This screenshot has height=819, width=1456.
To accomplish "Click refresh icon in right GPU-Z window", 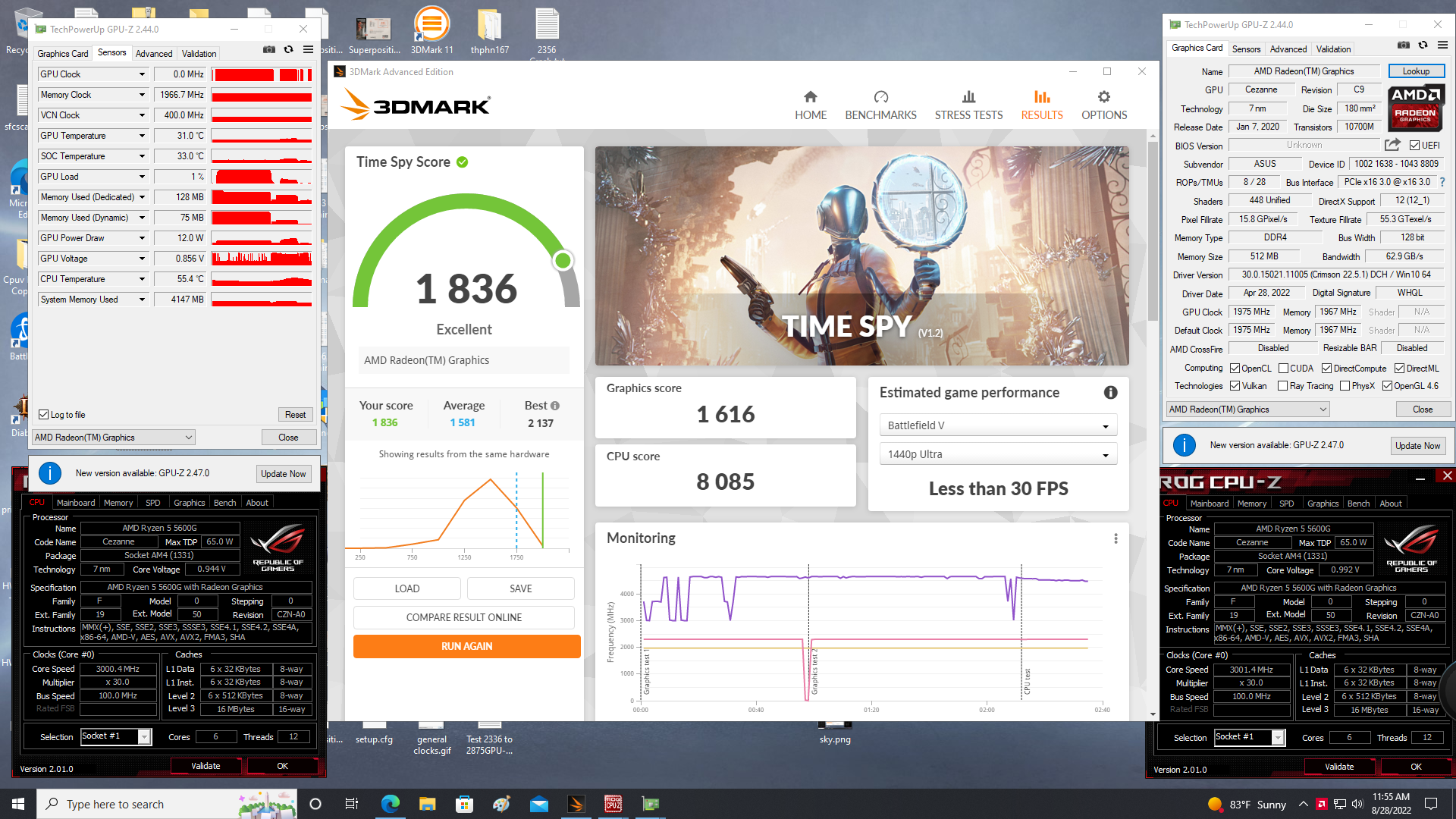I will point(1423,45).
